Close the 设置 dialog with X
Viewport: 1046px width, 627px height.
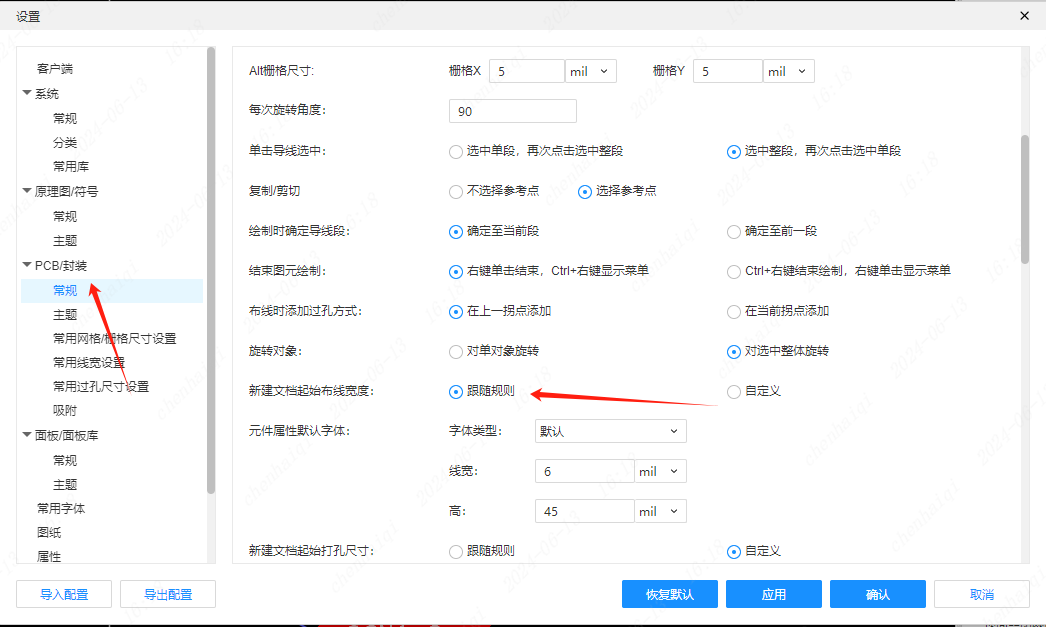pos(1023,16)
